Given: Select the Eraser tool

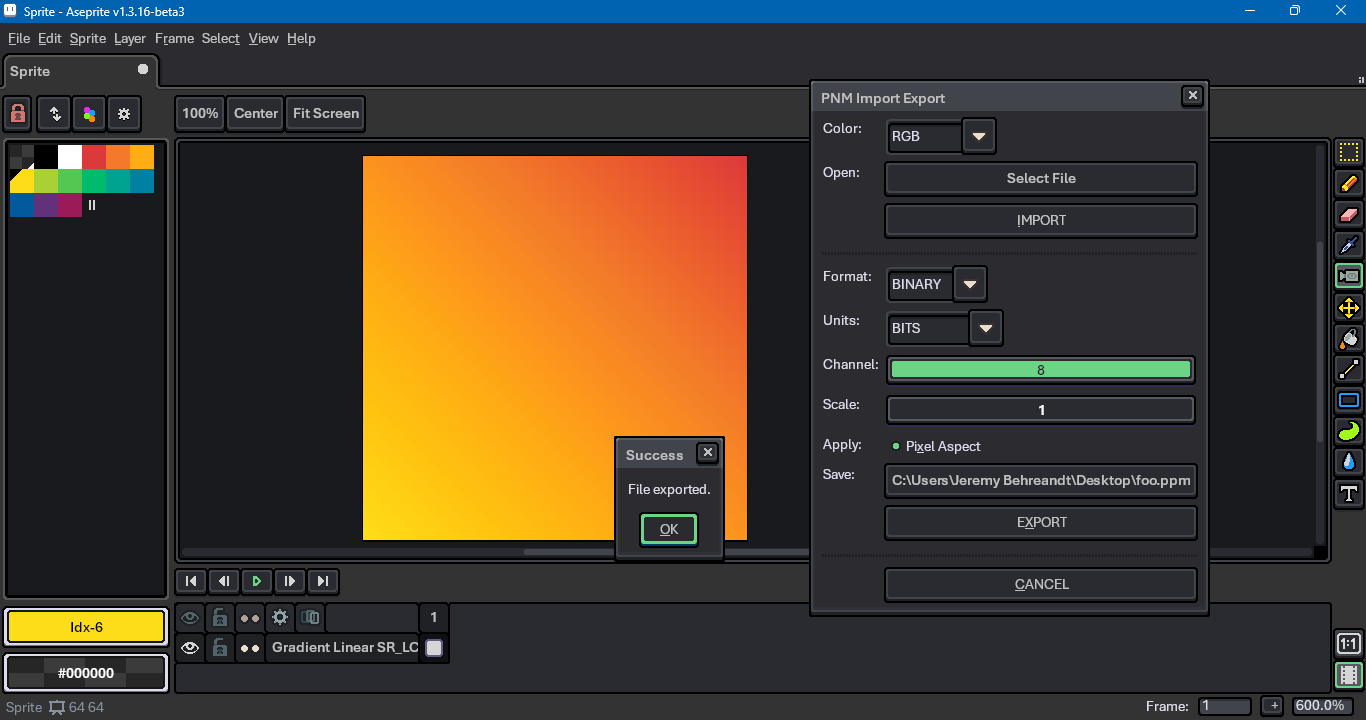Looking at the screenshot, I should (1349, 215).
